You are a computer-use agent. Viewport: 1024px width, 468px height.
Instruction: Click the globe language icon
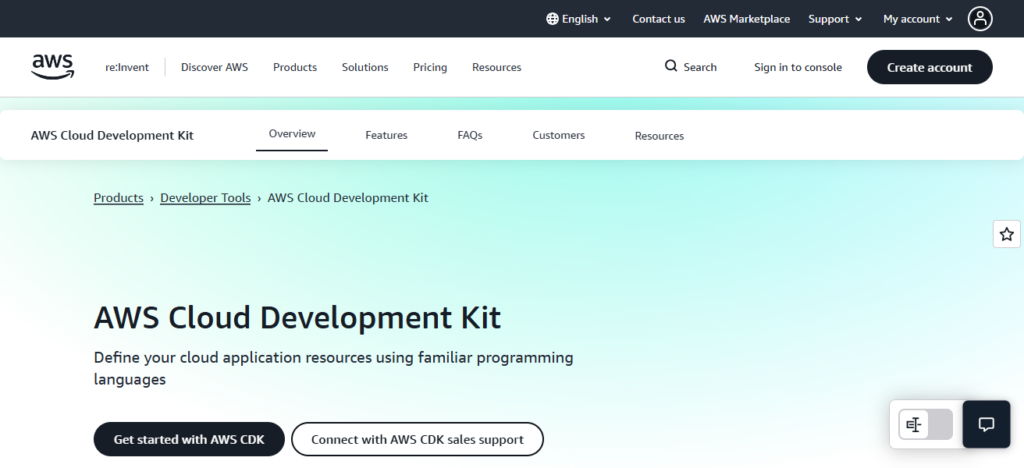(552, 19)
